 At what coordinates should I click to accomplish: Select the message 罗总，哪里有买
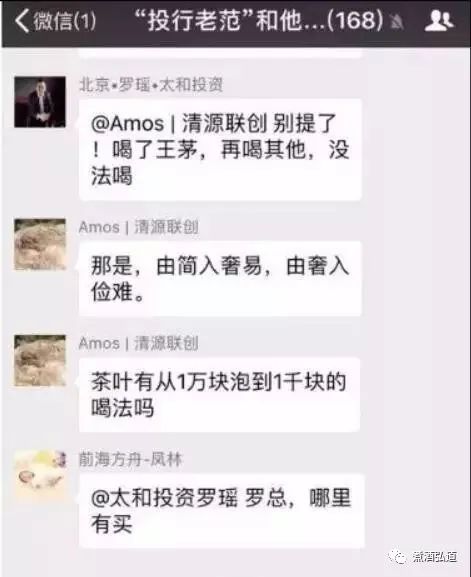(222, 511)
